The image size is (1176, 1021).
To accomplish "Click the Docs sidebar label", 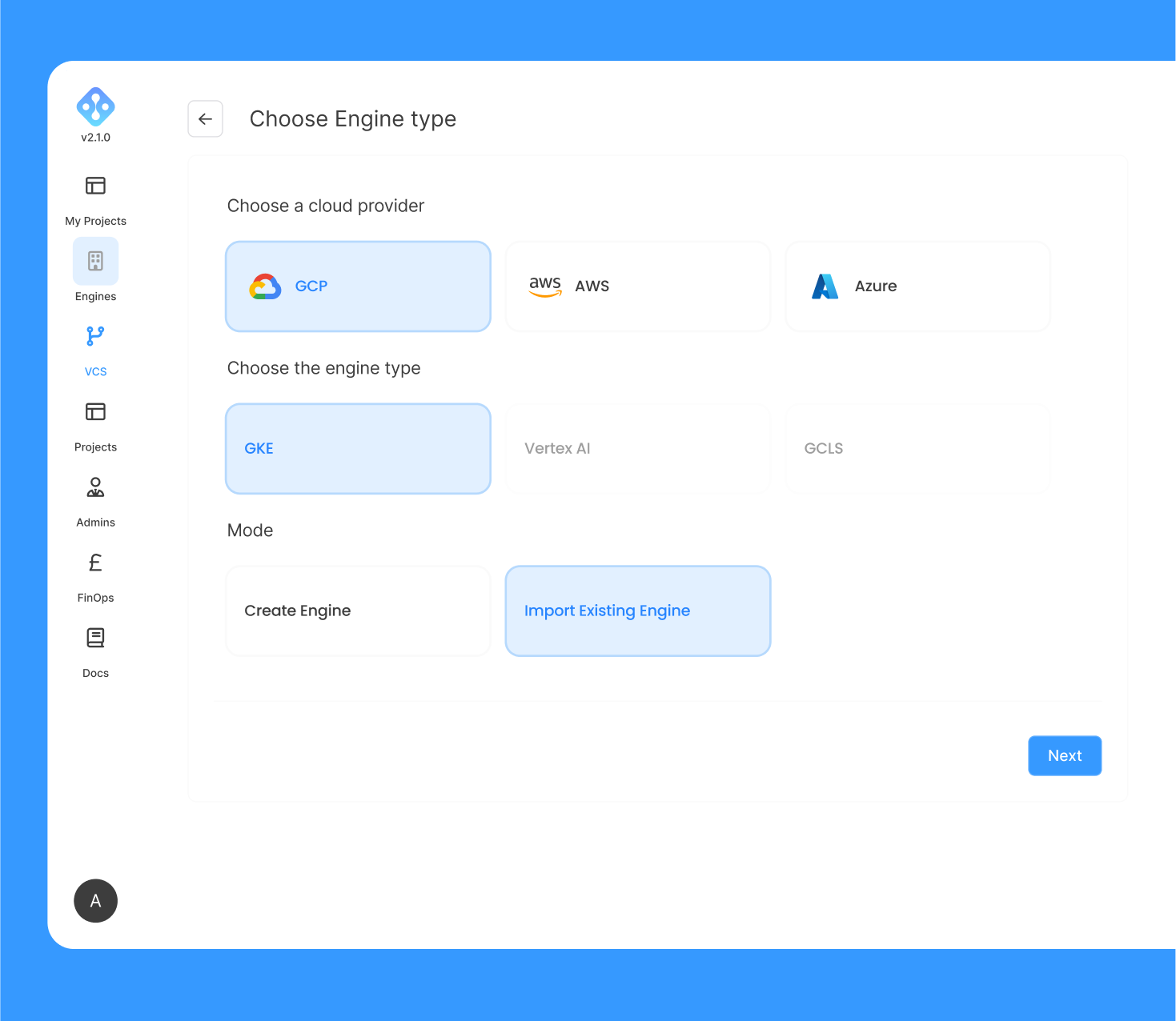I will [x=95, y=673].
